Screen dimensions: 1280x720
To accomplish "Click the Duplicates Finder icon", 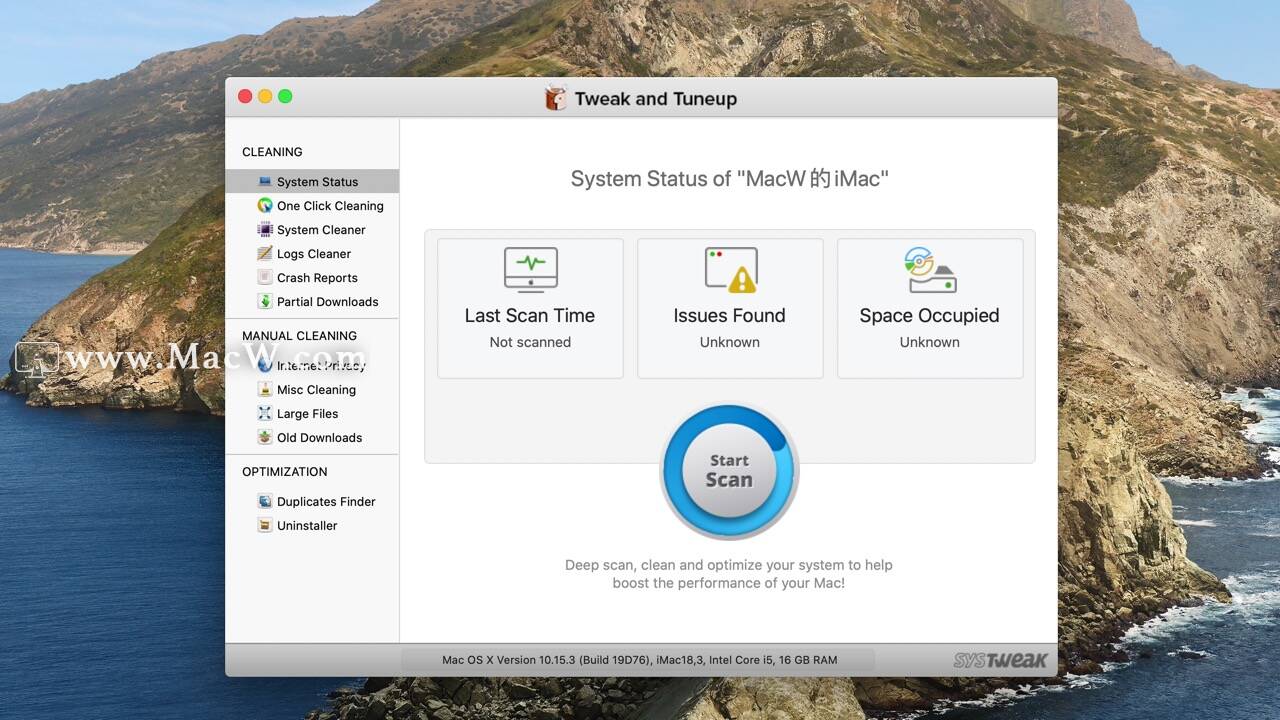I will (x=265, y=502).
